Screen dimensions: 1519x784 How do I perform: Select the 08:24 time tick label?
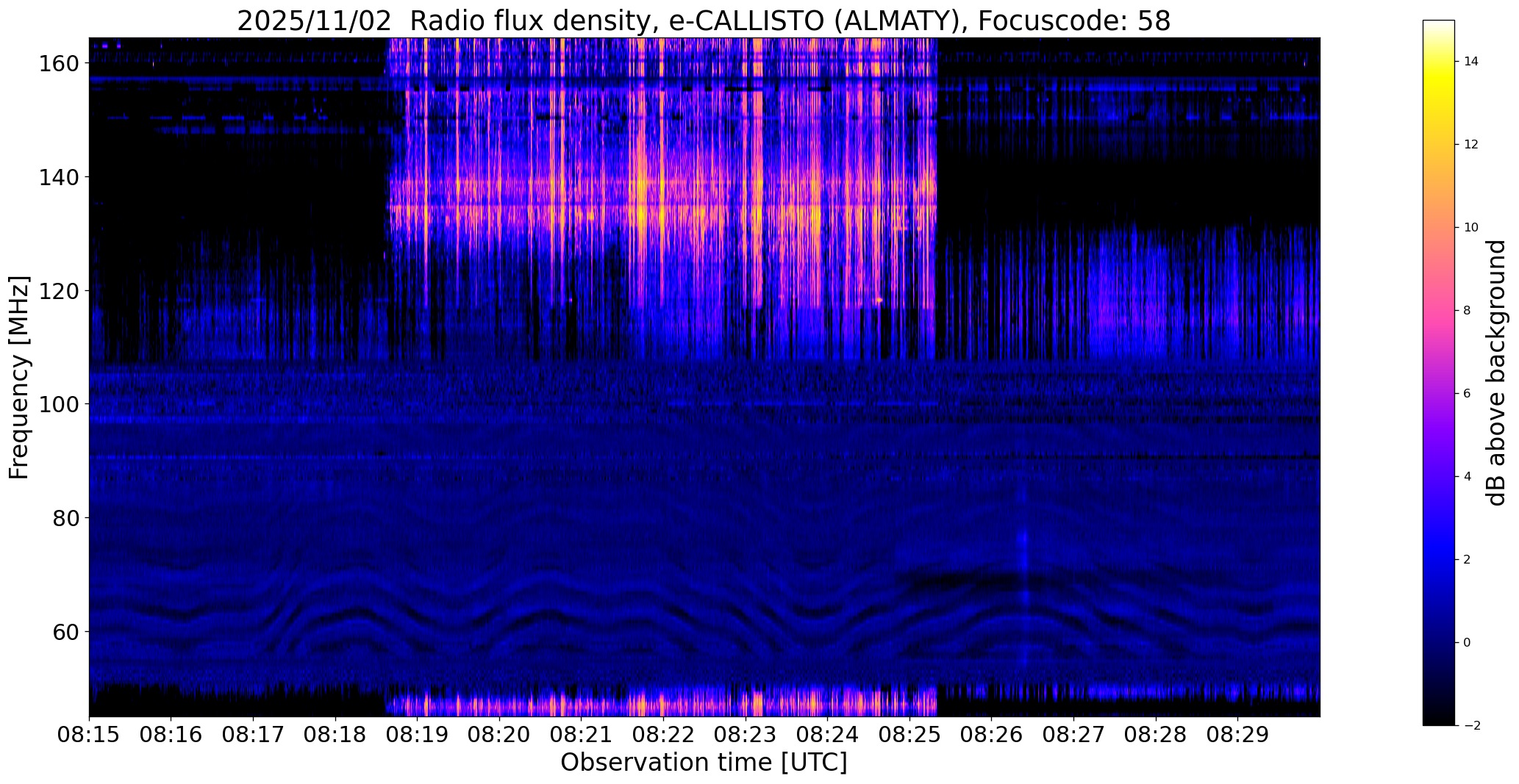(x=828, y=734)
